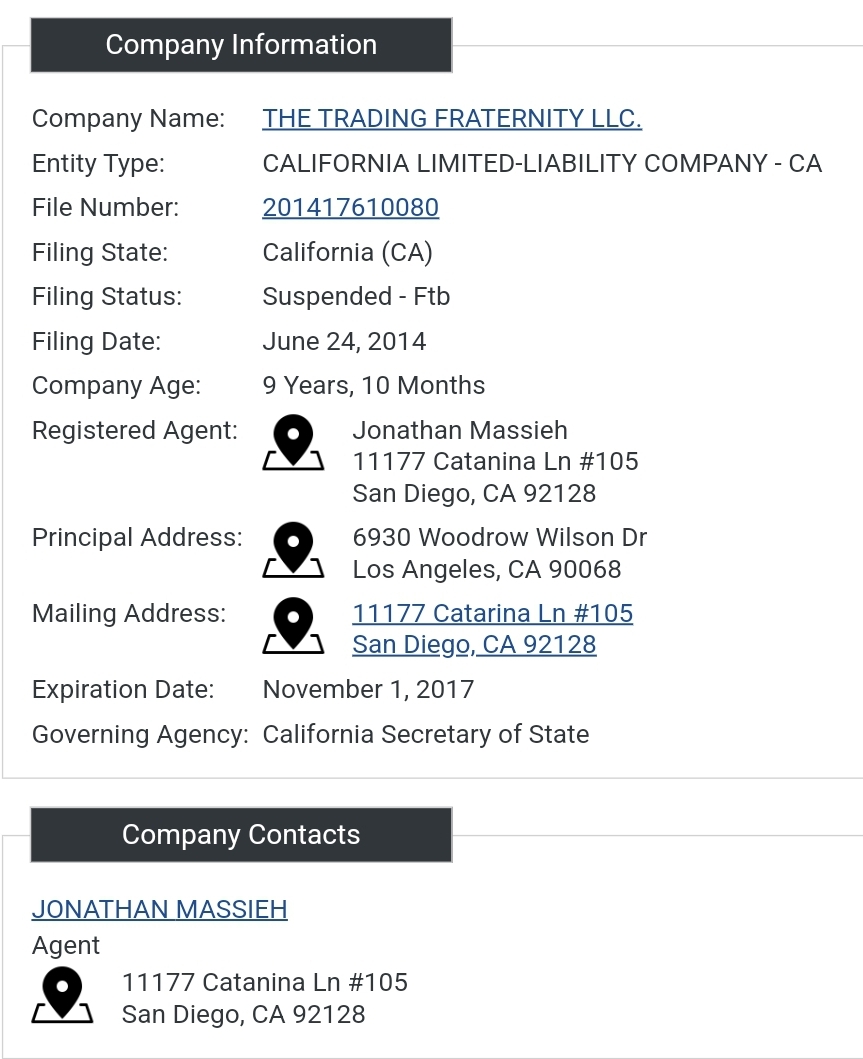Click the agent's 11177 Catanina Ln #105 contact address
The height and width of the screenshot is (1059, 863).
[x=265, y=983]
